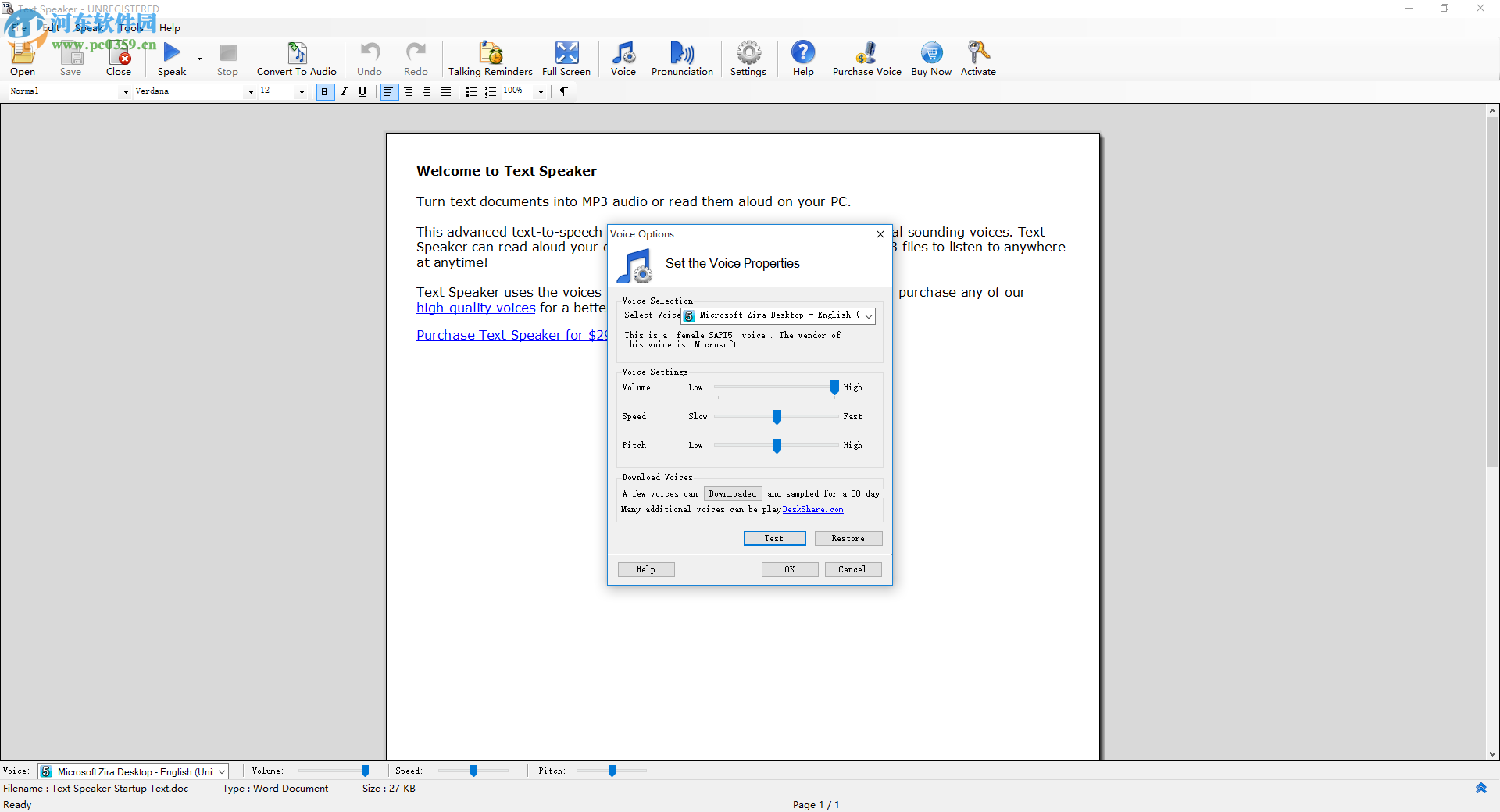Toggle Underline formatting
The width and height of the screenshot is (1500, 812).
click(x=362, y=92)
